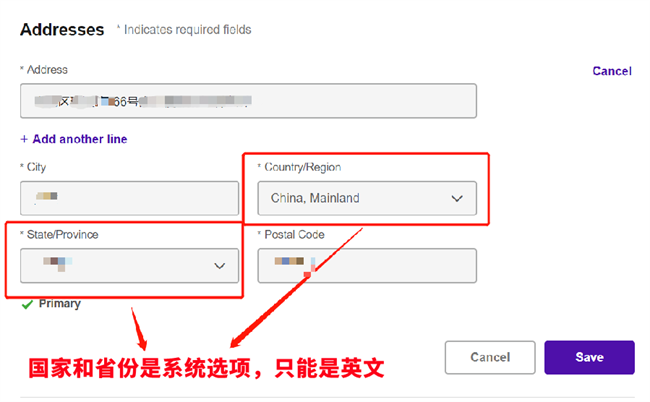Click the plus icon beside Add another line
This screenshot has height=402, width=650.
point(24,139)
